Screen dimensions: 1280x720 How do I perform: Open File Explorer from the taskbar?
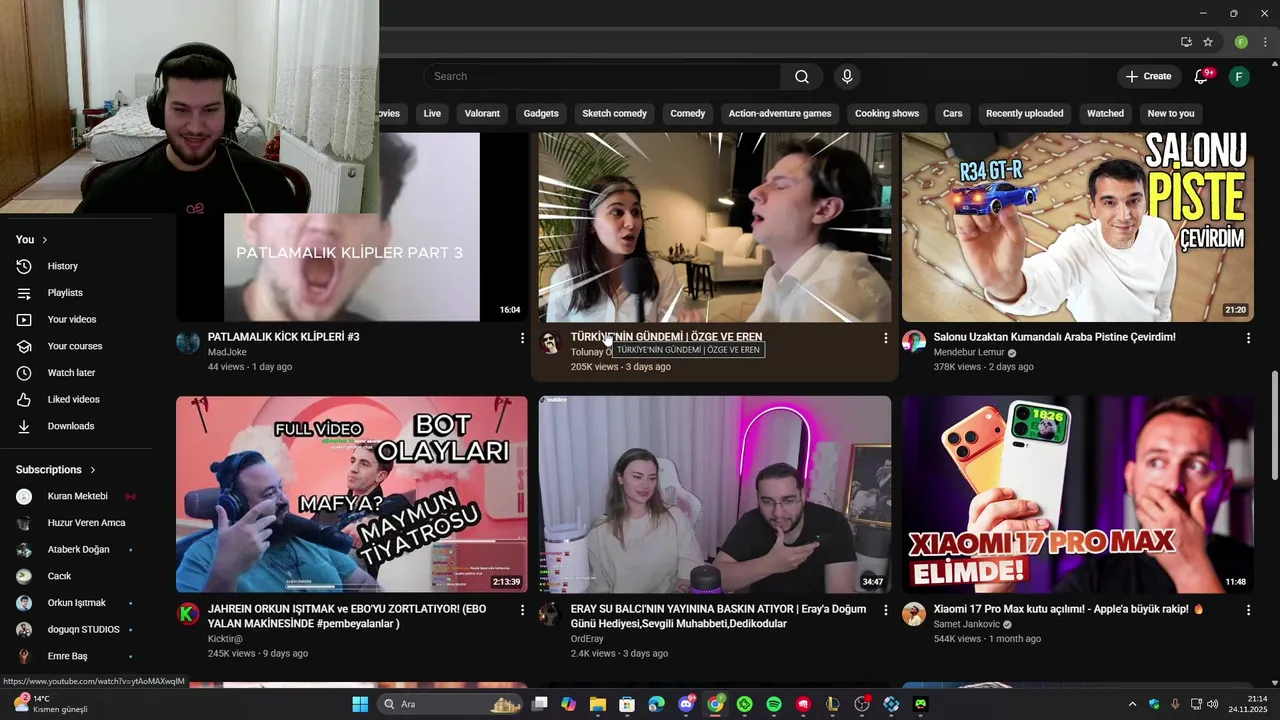click(x=598, y=704)
